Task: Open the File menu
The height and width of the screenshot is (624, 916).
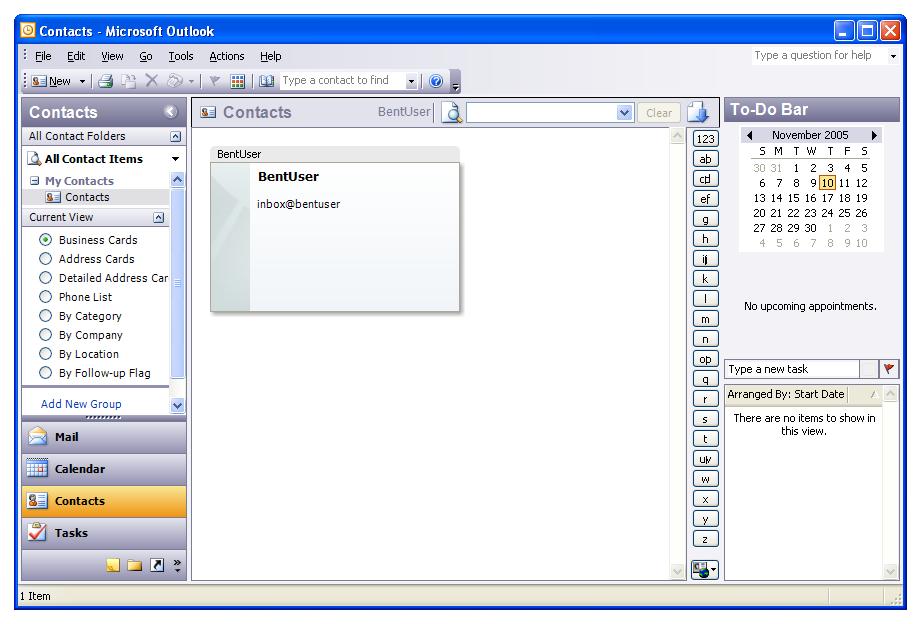Action: [43, 56]
